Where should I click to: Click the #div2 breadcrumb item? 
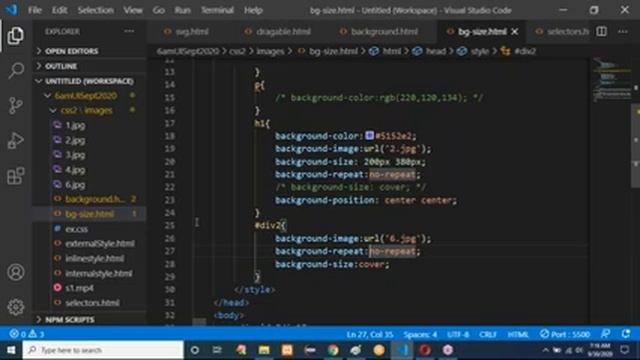pyautogui.click(x=519, y=51)
